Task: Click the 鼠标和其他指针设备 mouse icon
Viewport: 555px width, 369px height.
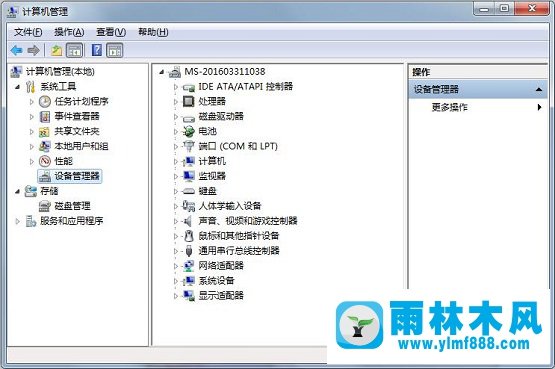Action: tap(189, 236)
